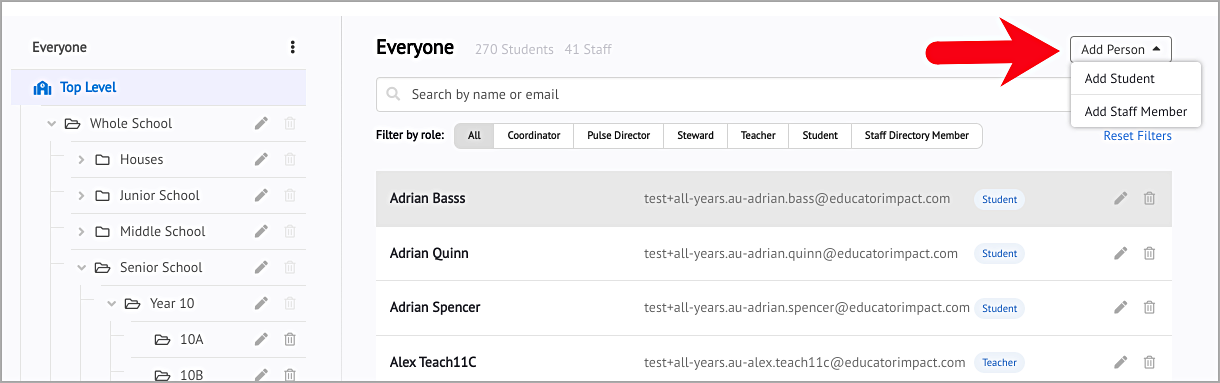This screenshot has height=383, width=1220.
Task: Click the search magnifier icon
Action: tap(394, 94)
